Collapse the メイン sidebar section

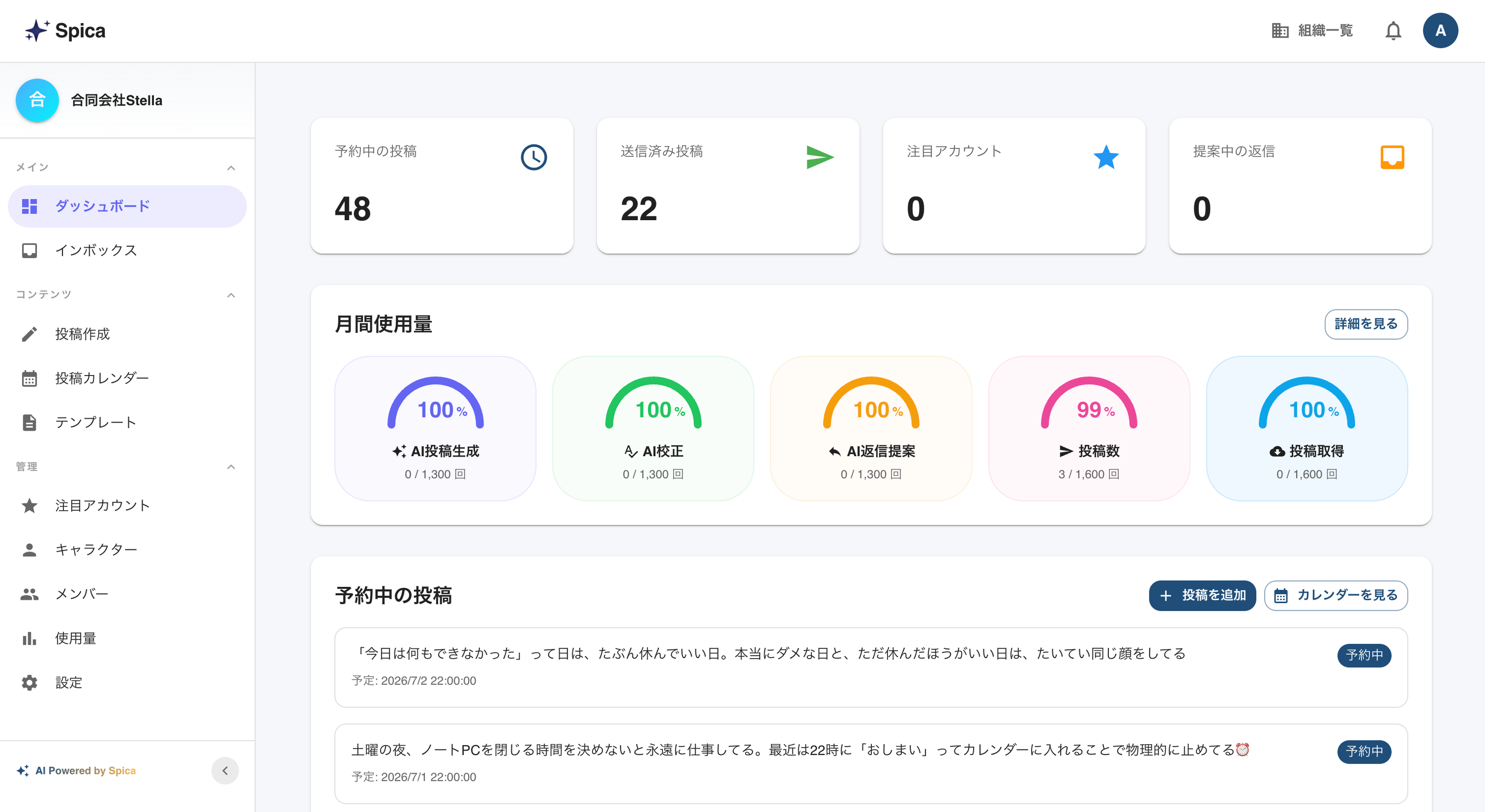click(x=231, y=168)
